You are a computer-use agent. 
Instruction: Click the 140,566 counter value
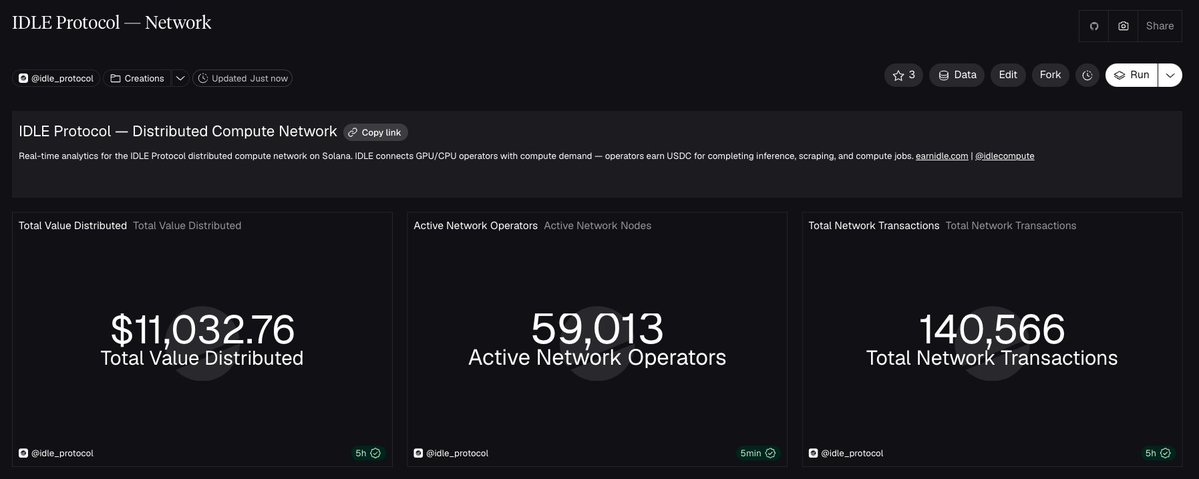(x=992, y=330)
